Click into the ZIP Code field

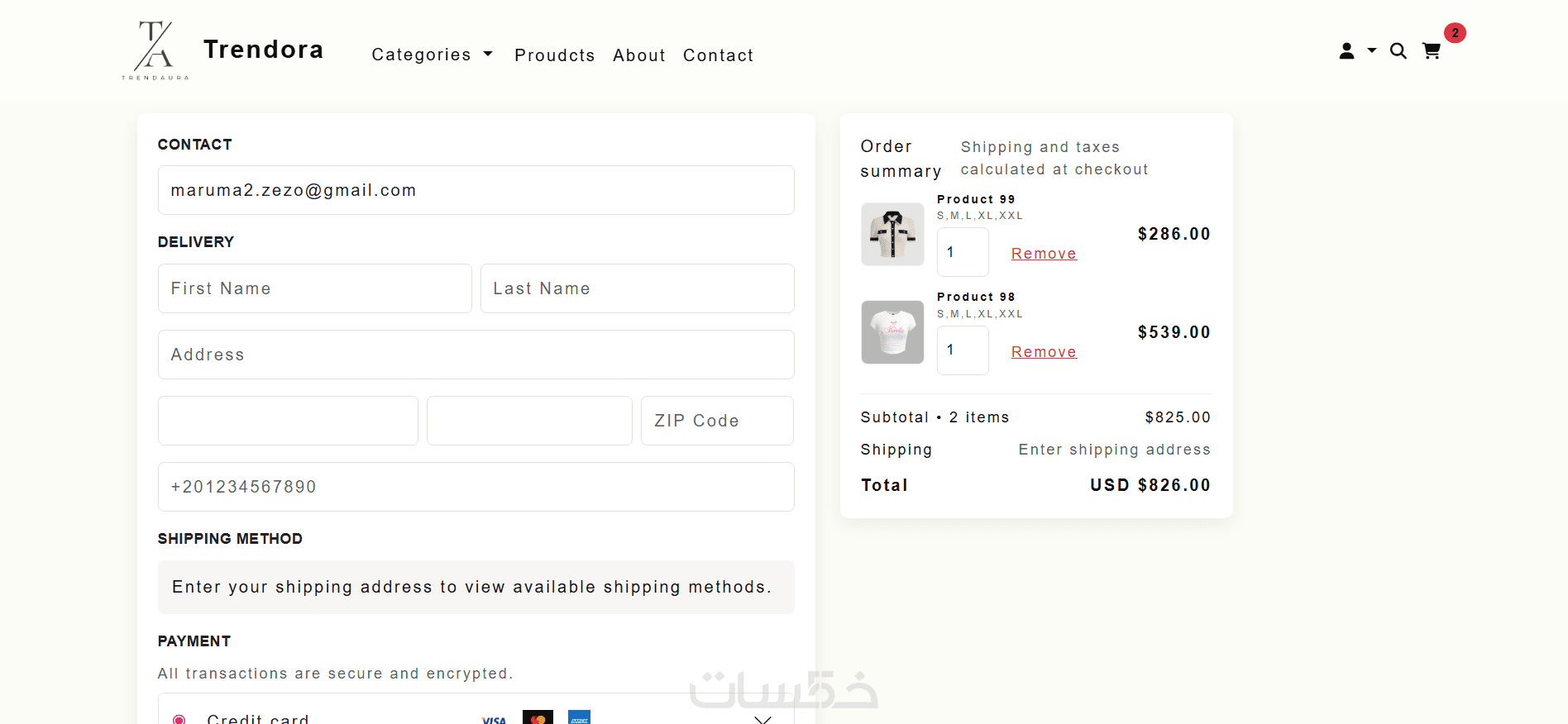(716, 421)
